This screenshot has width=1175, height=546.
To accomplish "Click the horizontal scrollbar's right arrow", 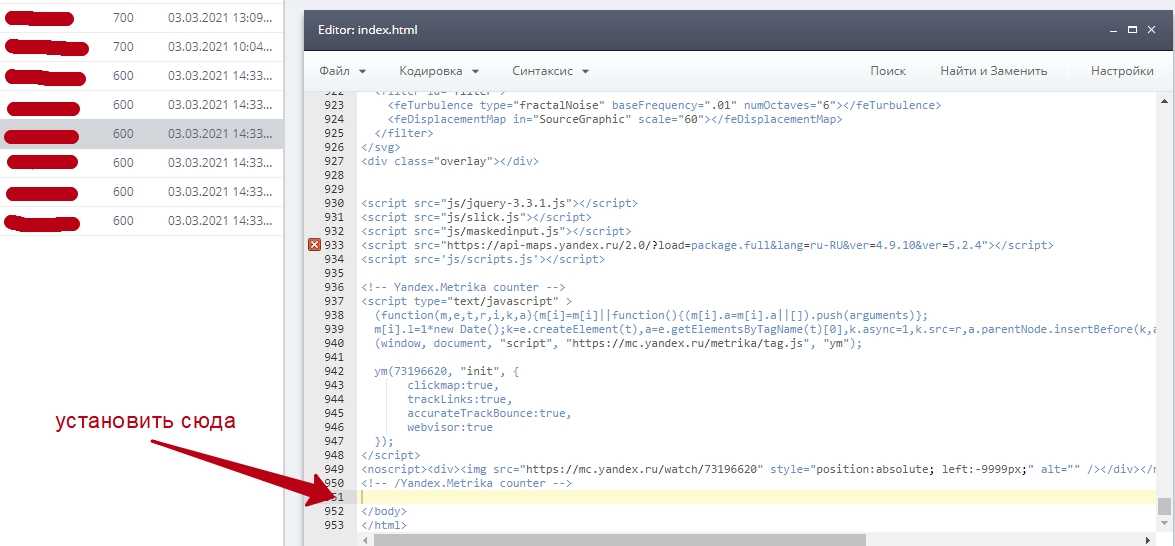I will click(x=1150, y=540).
